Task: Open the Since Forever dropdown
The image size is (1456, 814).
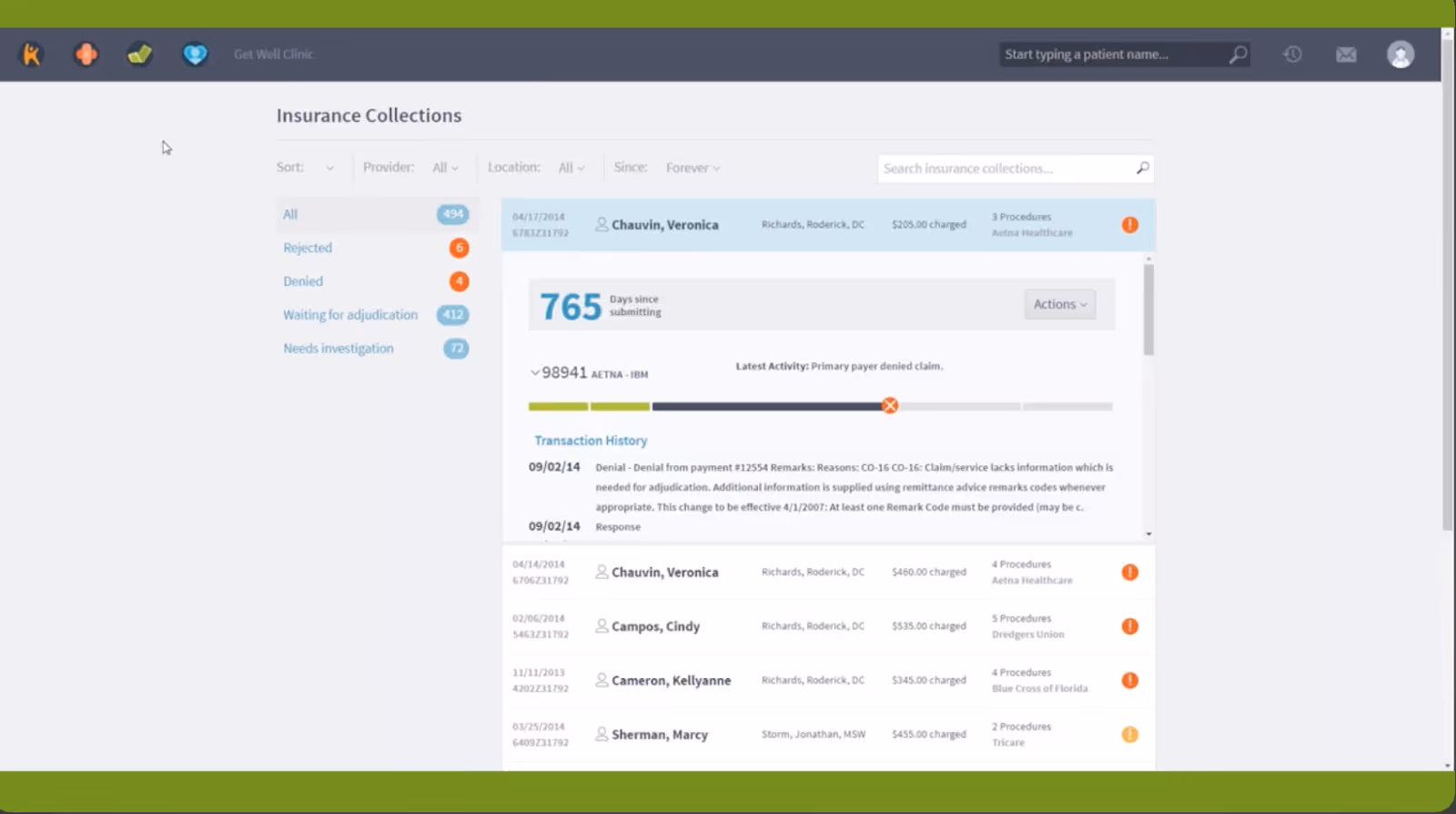Action: click(693, 168)
